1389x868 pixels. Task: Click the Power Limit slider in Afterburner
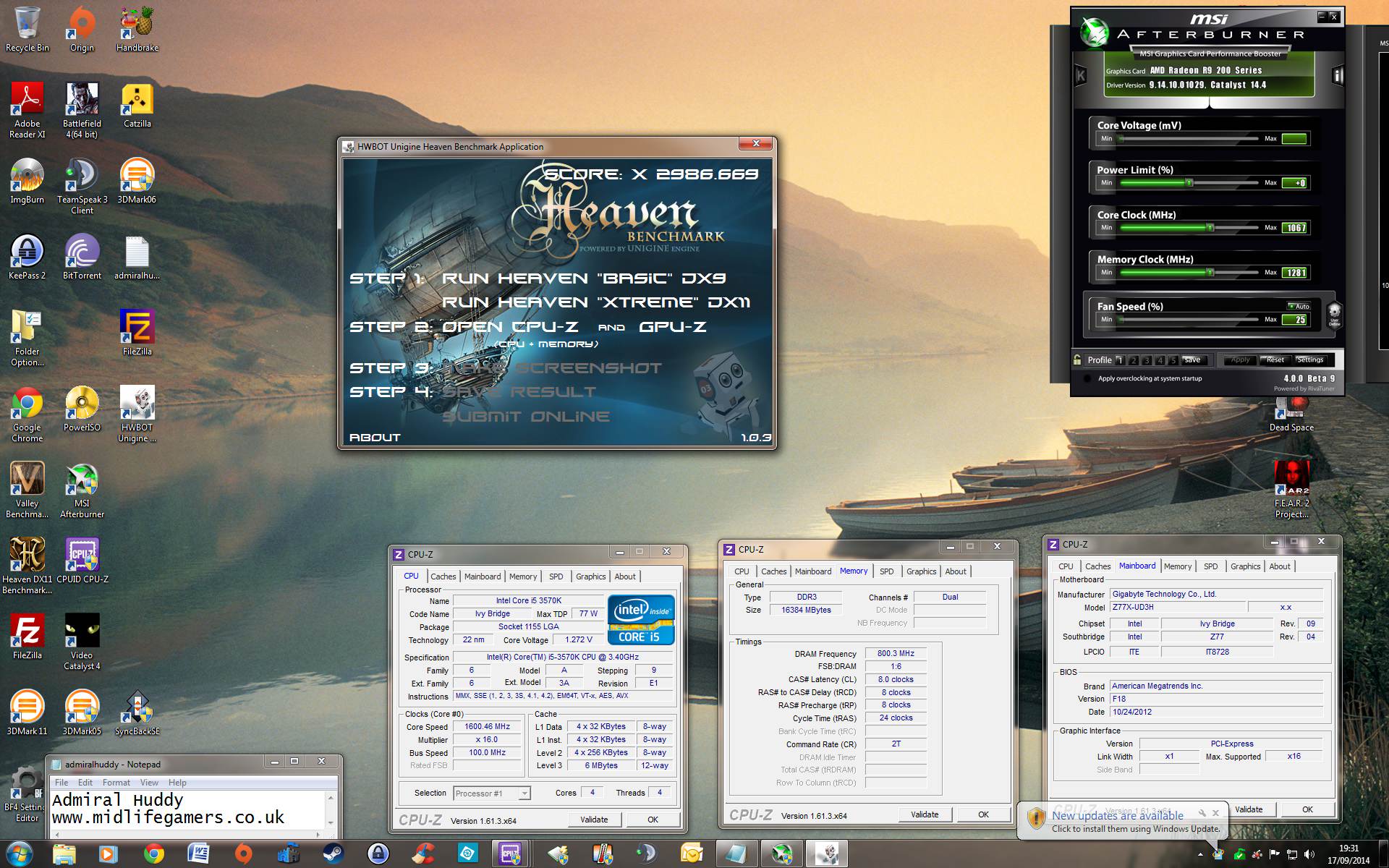click(1189, 183)
